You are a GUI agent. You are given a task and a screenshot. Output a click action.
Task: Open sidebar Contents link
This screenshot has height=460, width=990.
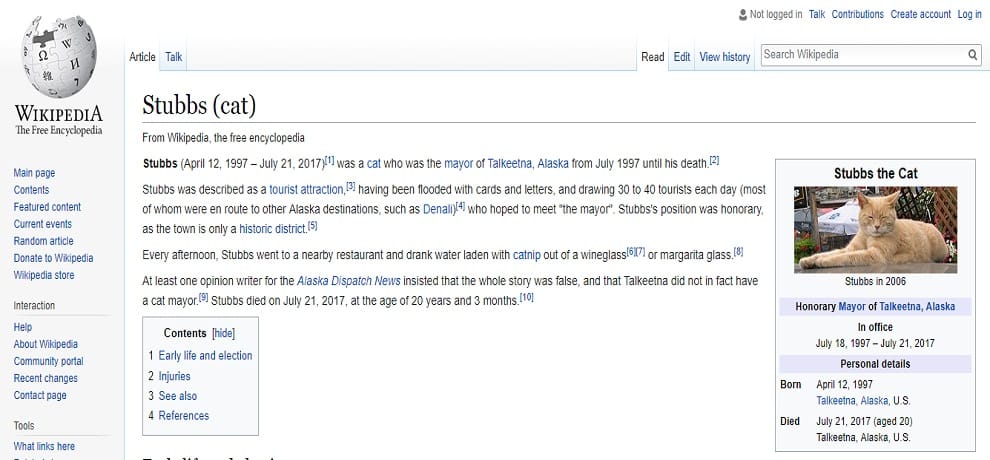click(x=31, y=190)
